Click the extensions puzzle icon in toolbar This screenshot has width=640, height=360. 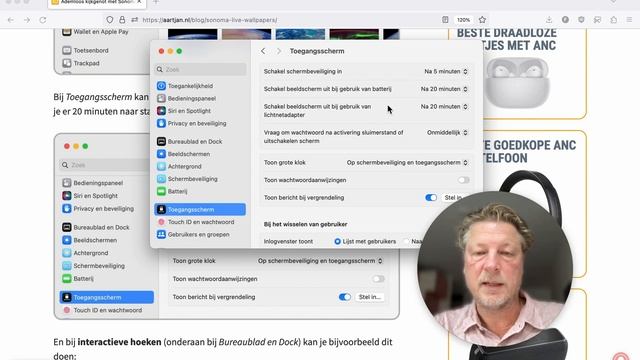[613, 20]
